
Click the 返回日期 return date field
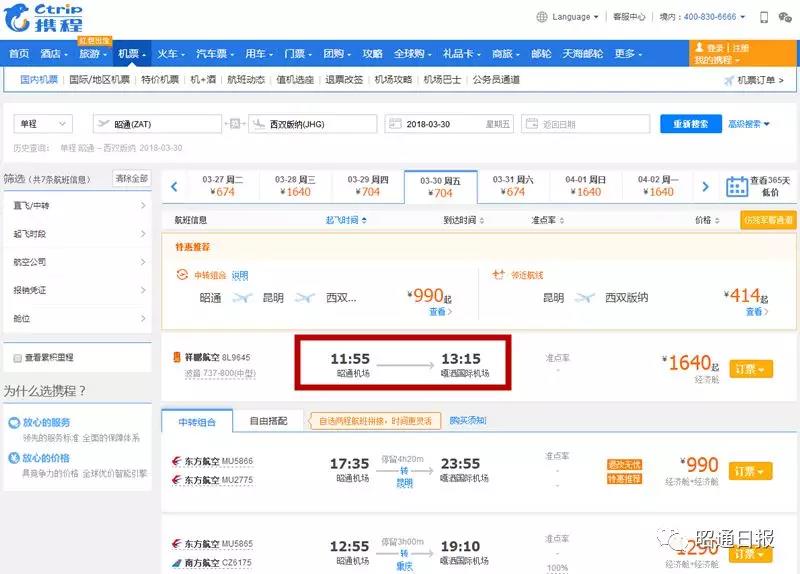point(586,124)
